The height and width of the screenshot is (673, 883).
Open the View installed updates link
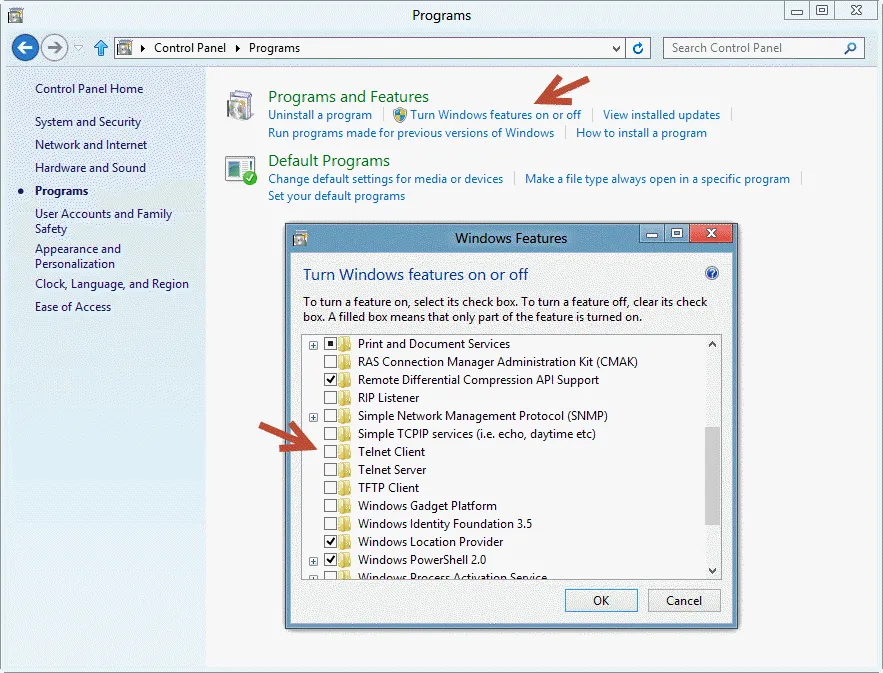660,114
